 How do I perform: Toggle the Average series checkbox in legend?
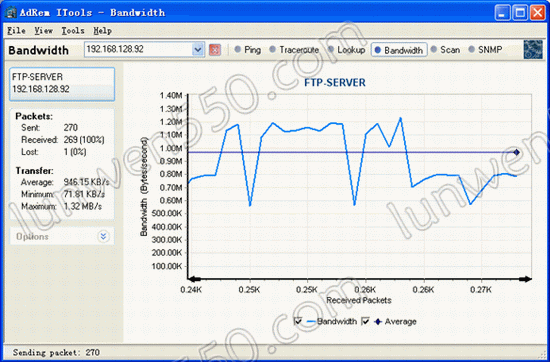click(x=366, y=321)
